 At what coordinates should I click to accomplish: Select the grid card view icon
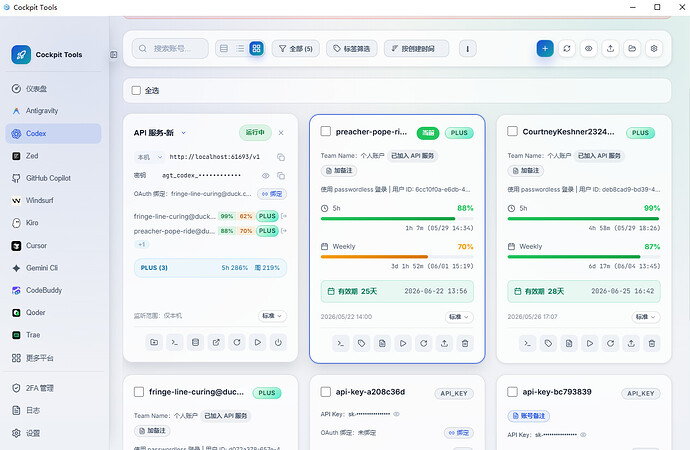256,48
